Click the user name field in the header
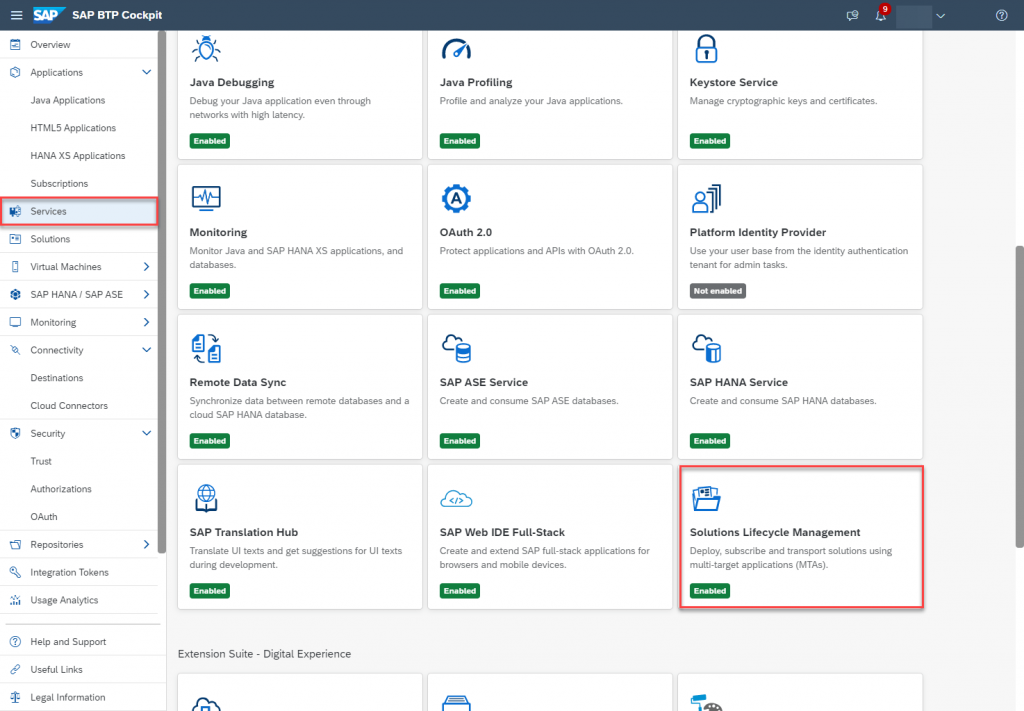This screenshot has height=711, width=1024. [x=914, y=15]
